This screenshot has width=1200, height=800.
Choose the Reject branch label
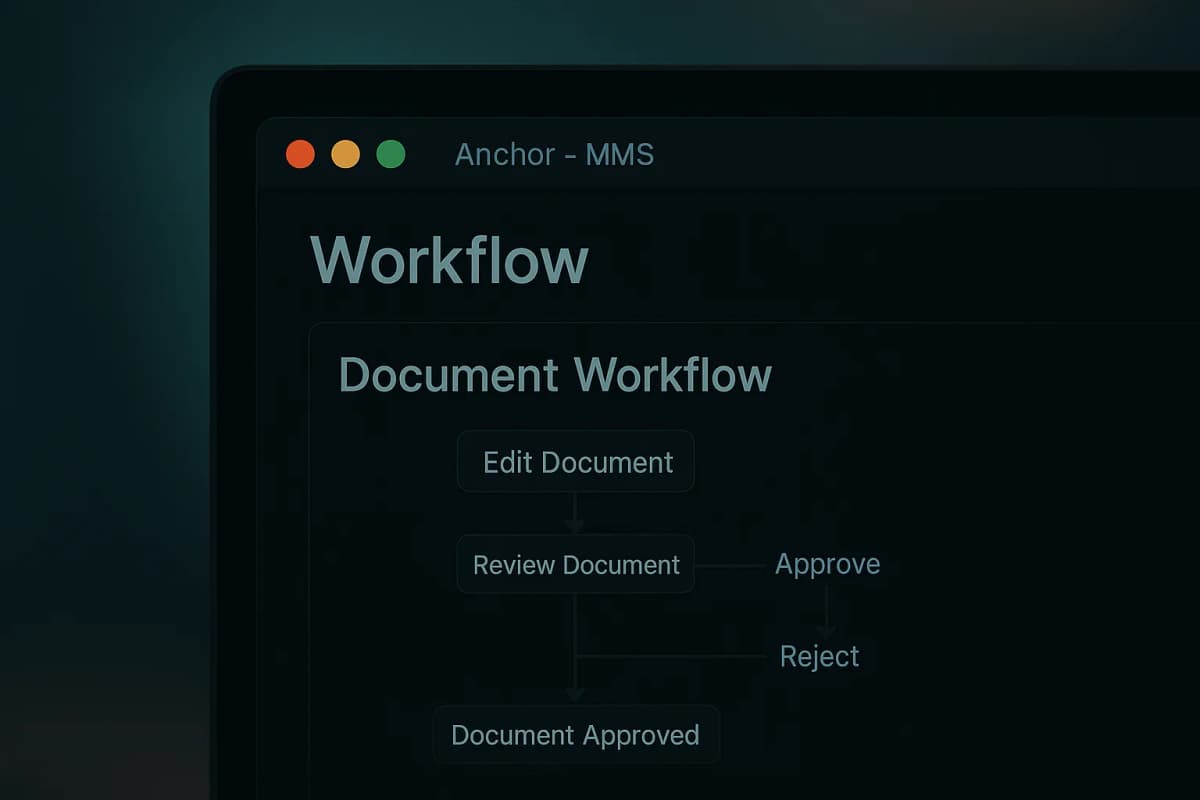(x=820, y=656)
